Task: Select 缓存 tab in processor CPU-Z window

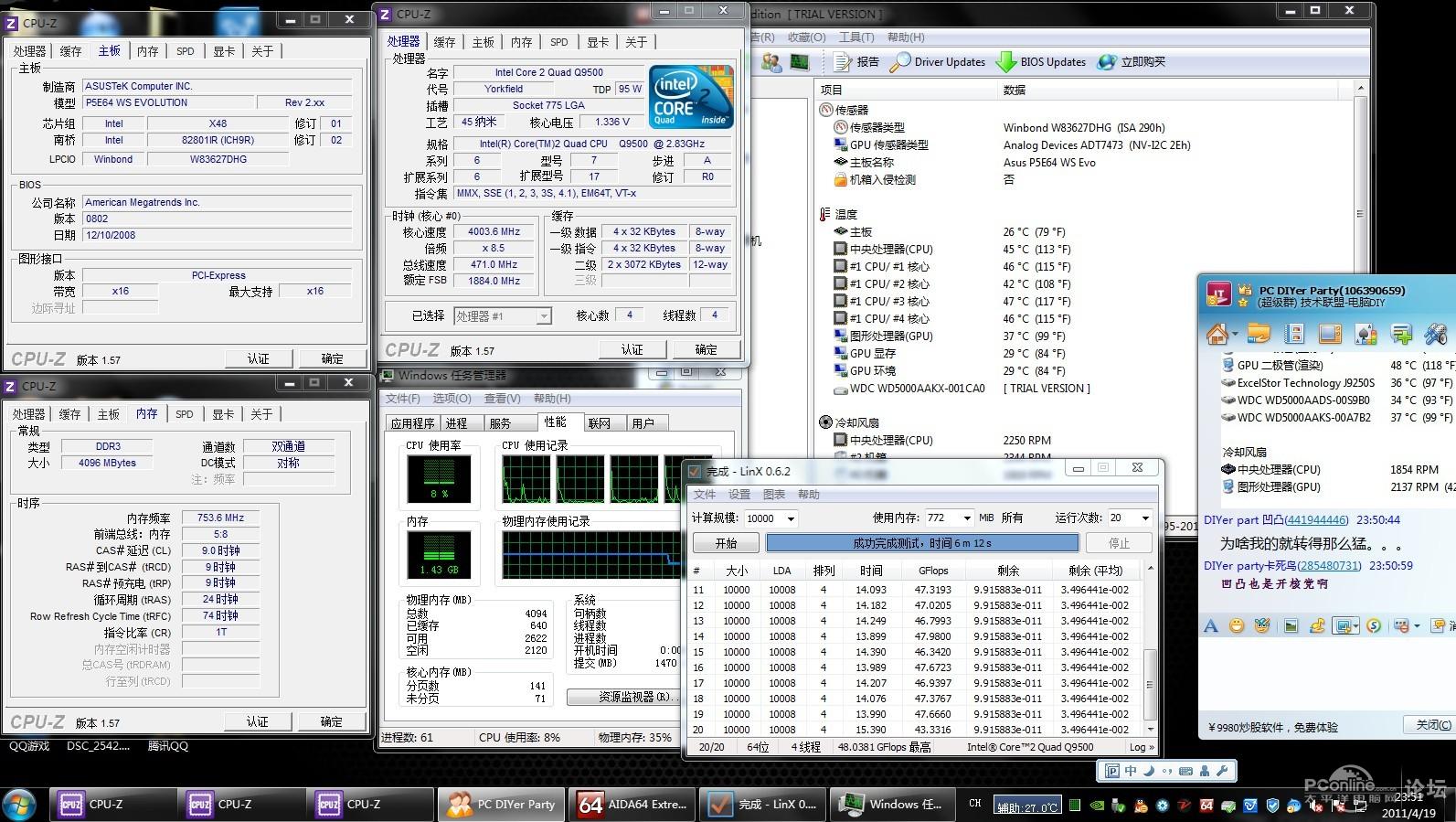Action: 445,42
